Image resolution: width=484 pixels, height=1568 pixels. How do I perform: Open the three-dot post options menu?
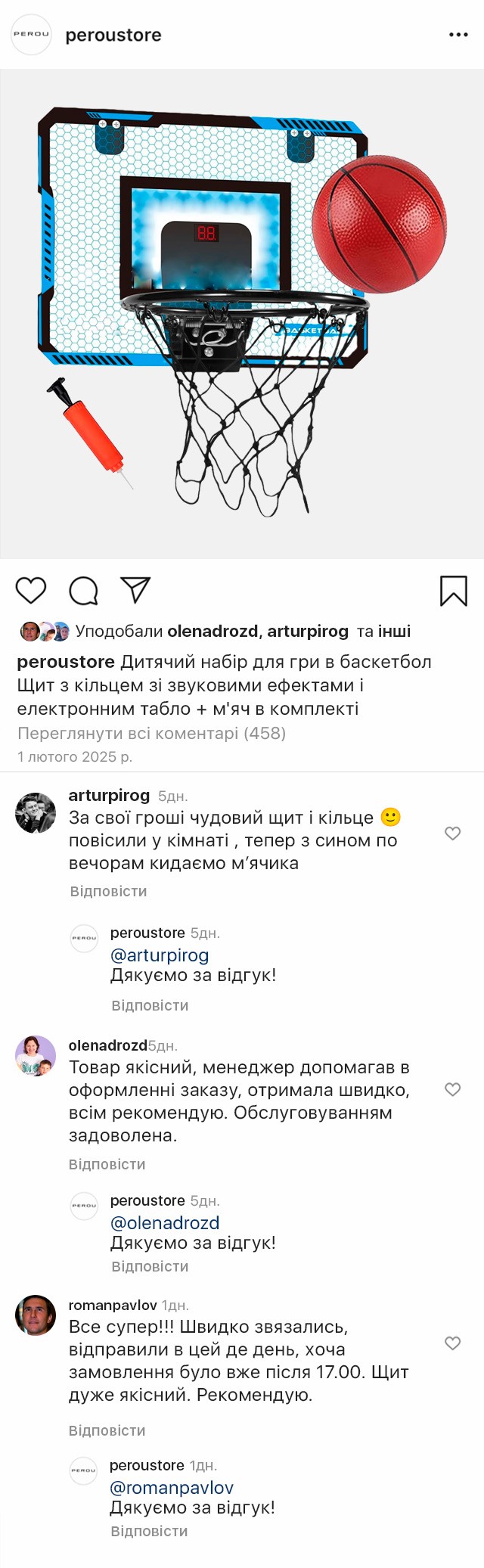tap(458, 35)
